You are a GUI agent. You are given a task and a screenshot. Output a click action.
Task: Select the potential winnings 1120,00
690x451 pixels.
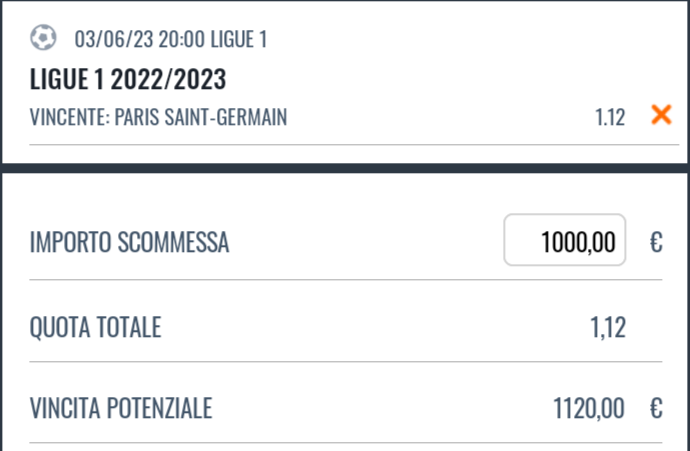tap(588, 408)
